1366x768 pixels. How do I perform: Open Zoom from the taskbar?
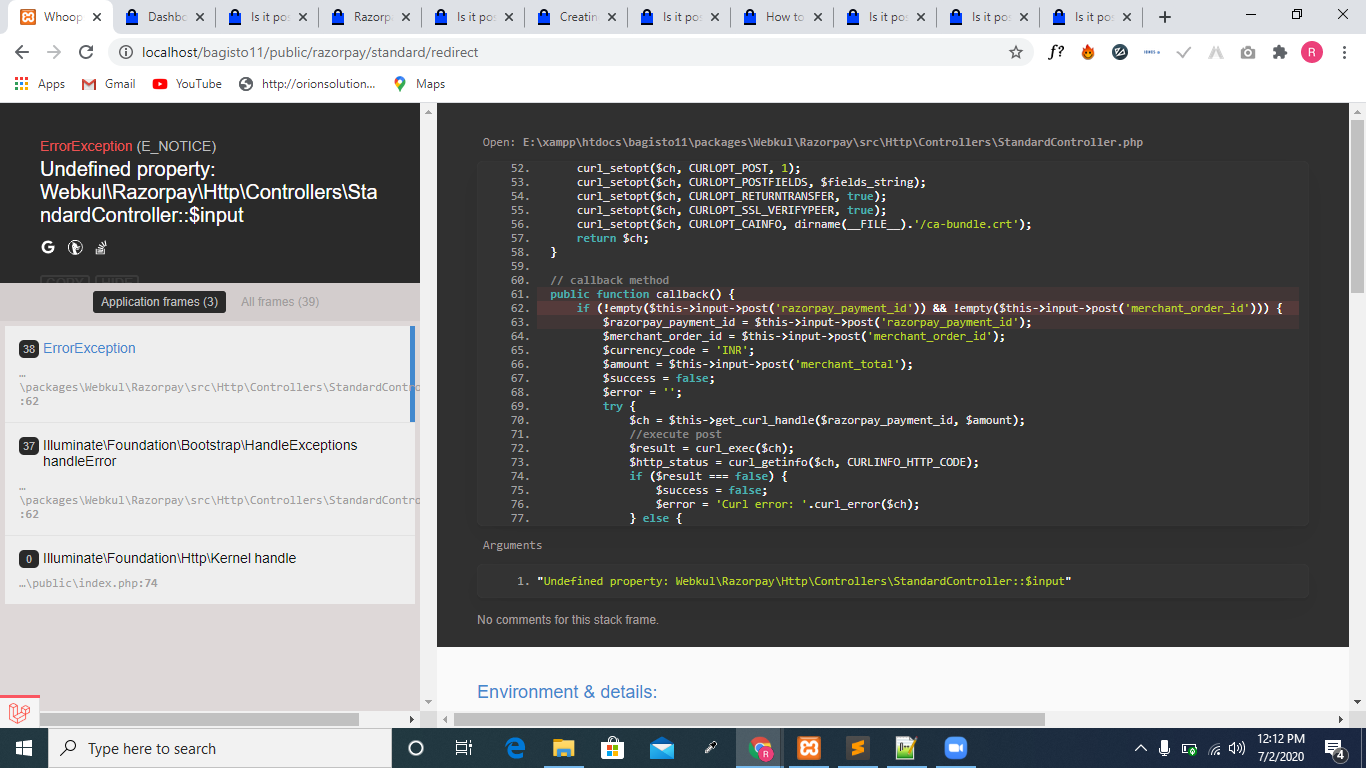tap(956, 748)
